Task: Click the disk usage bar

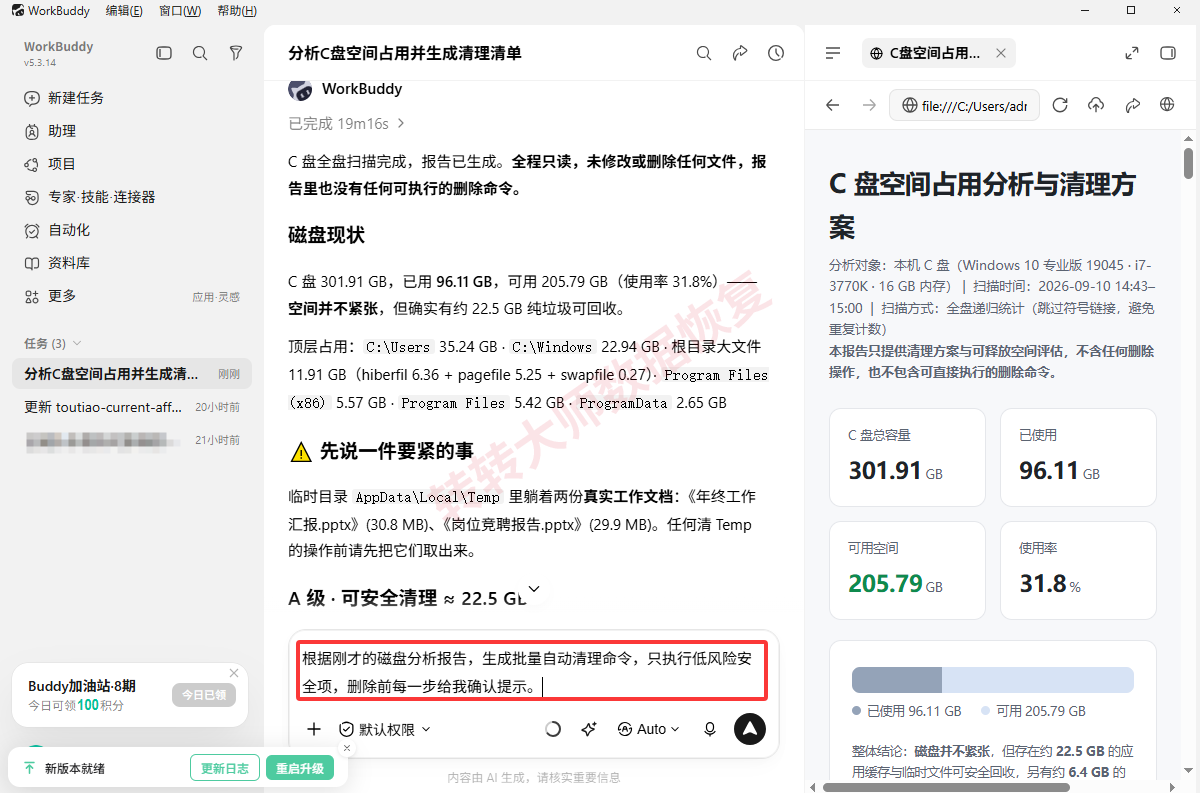Action: click(993, 680)
